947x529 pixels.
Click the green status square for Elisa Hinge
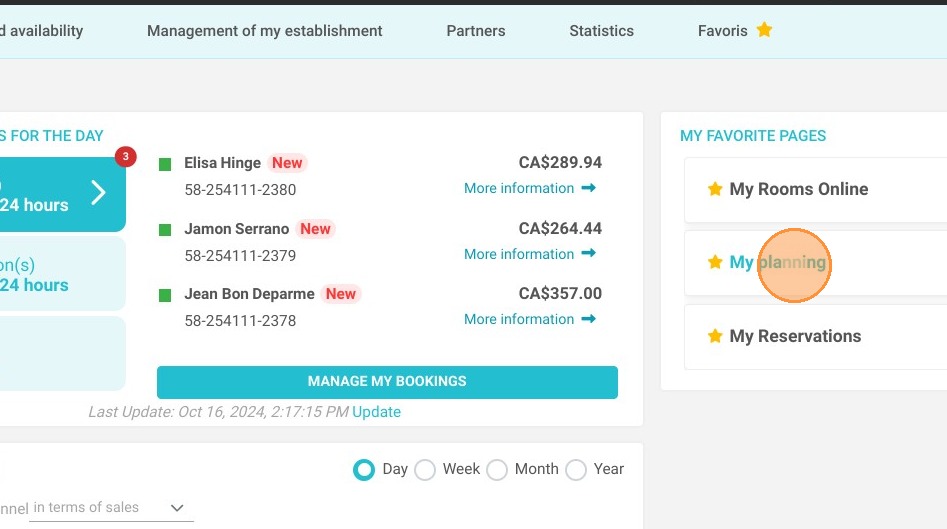tap(165, 164)
